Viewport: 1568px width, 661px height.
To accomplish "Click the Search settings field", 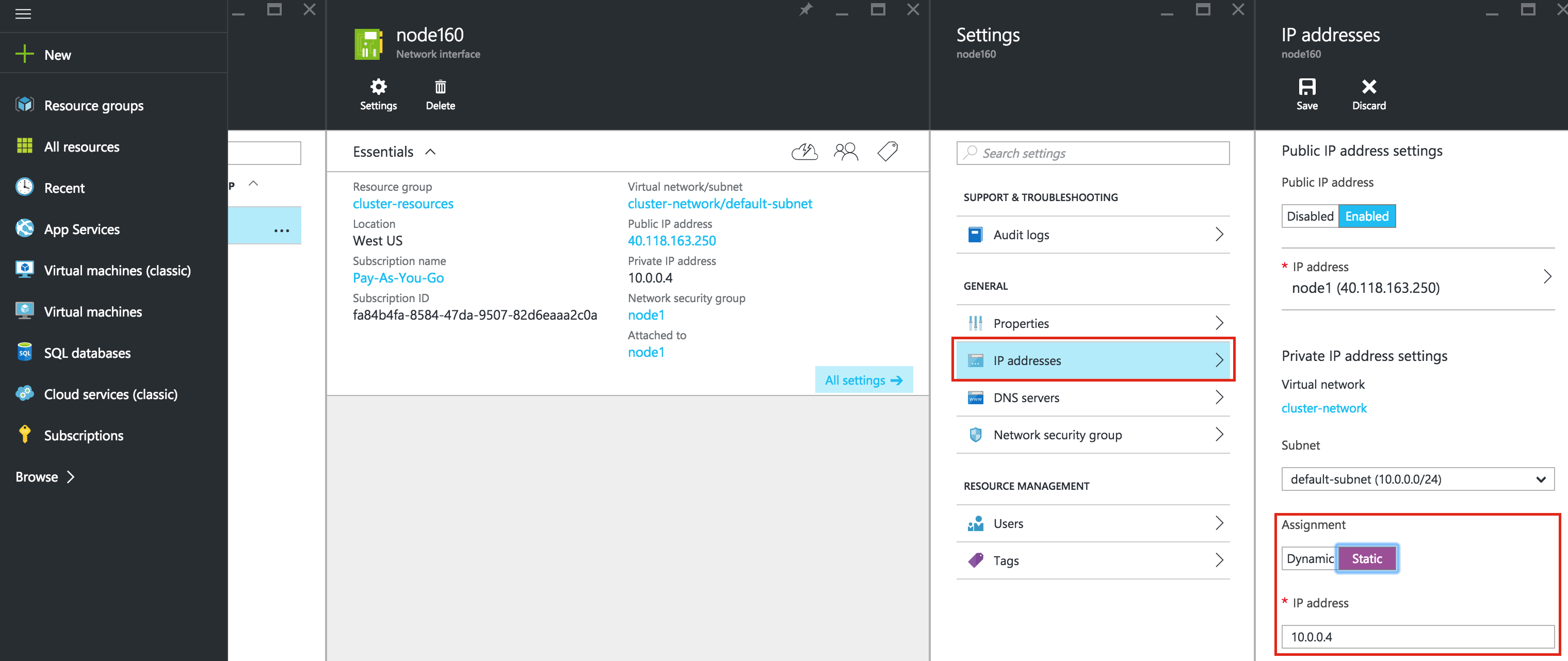I will pyautogui.click(x=1093, y=153).
